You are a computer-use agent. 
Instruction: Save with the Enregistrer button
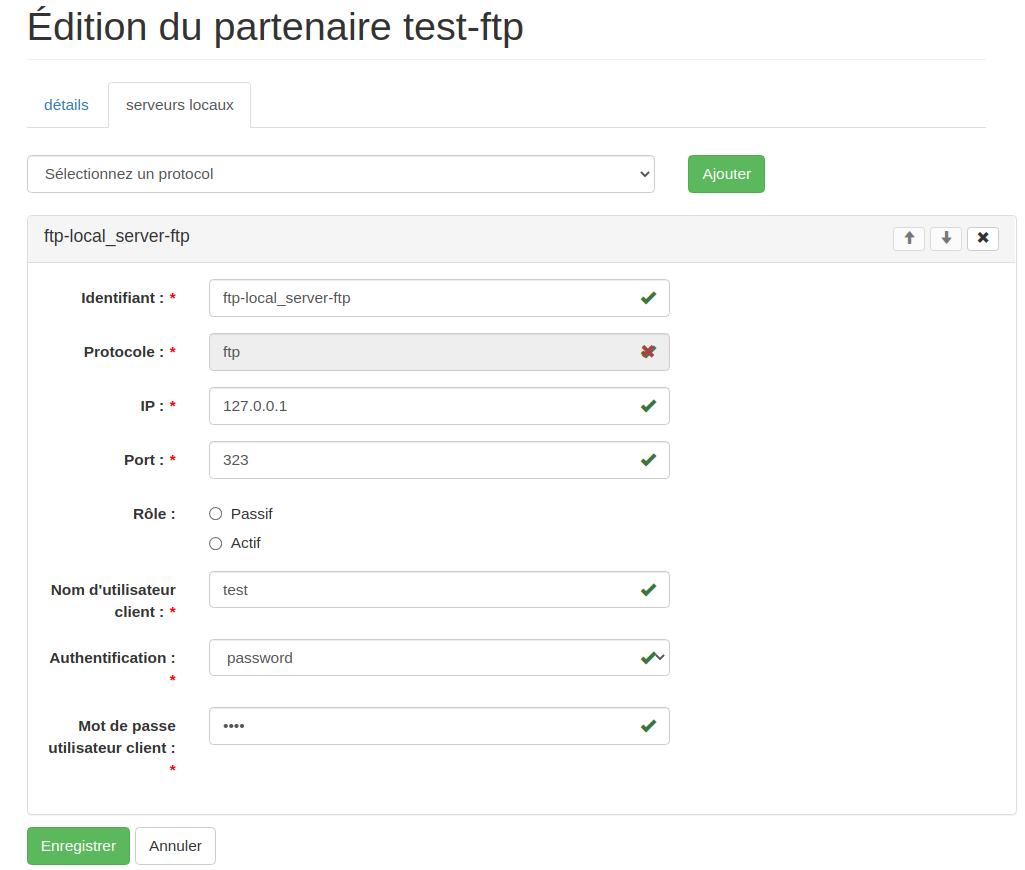[x=78, y=846]
